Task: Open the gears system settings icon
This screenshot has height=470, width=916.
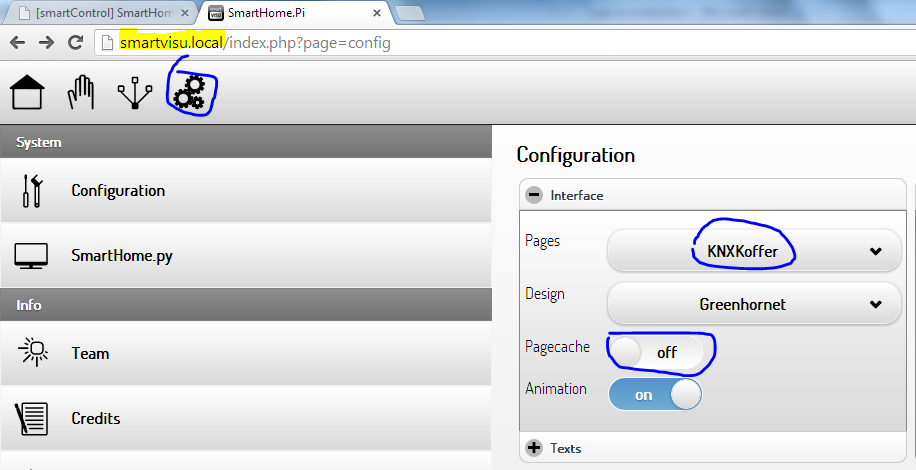Action: pos(190,92)
